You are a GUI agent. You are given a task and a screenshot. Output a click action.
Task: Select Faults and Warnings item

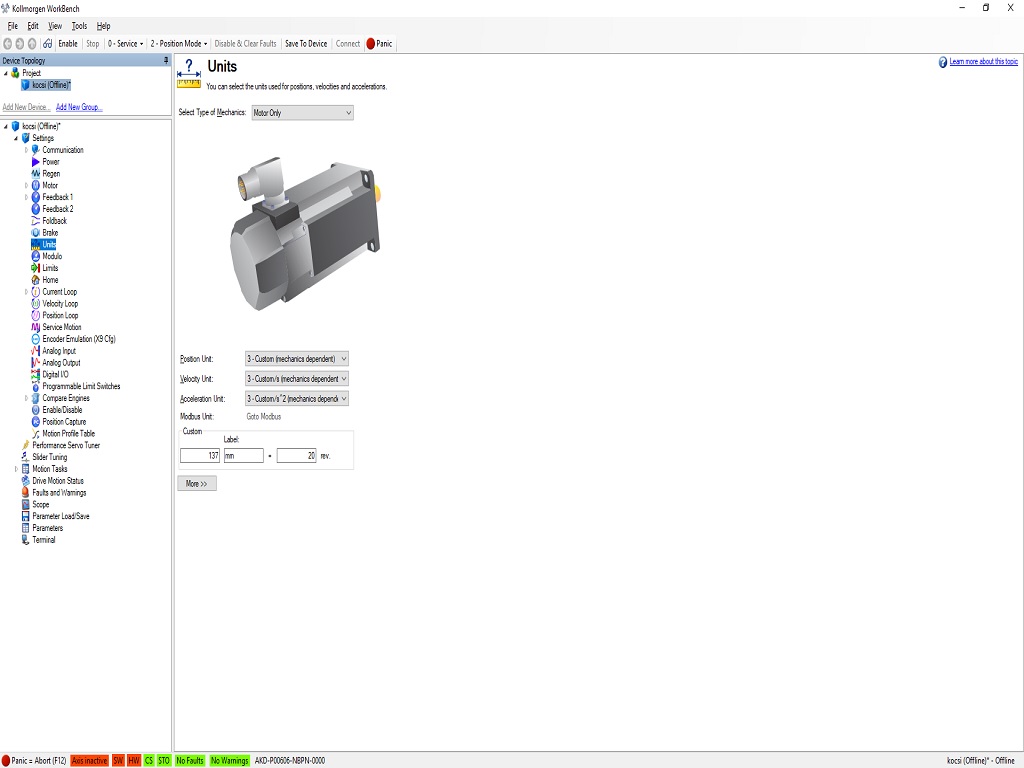(59, 493)
